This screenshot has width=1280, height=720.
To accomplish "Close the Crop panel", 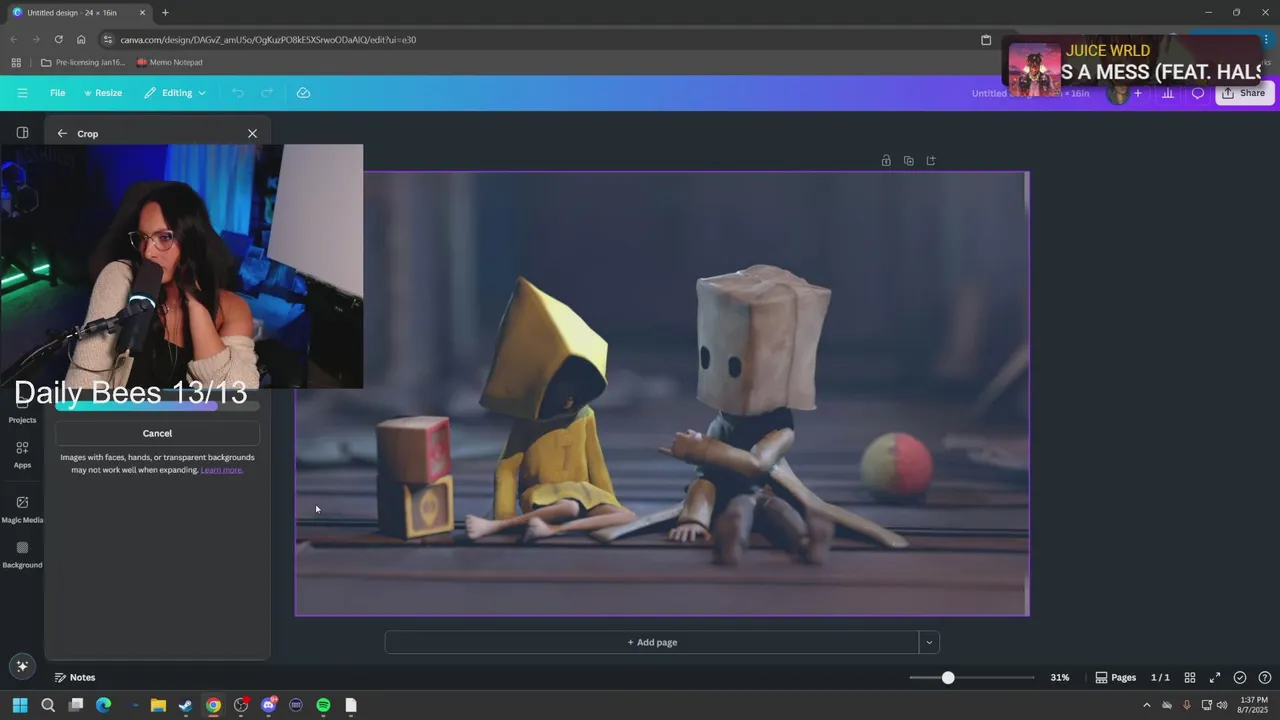I will [252, 133].
